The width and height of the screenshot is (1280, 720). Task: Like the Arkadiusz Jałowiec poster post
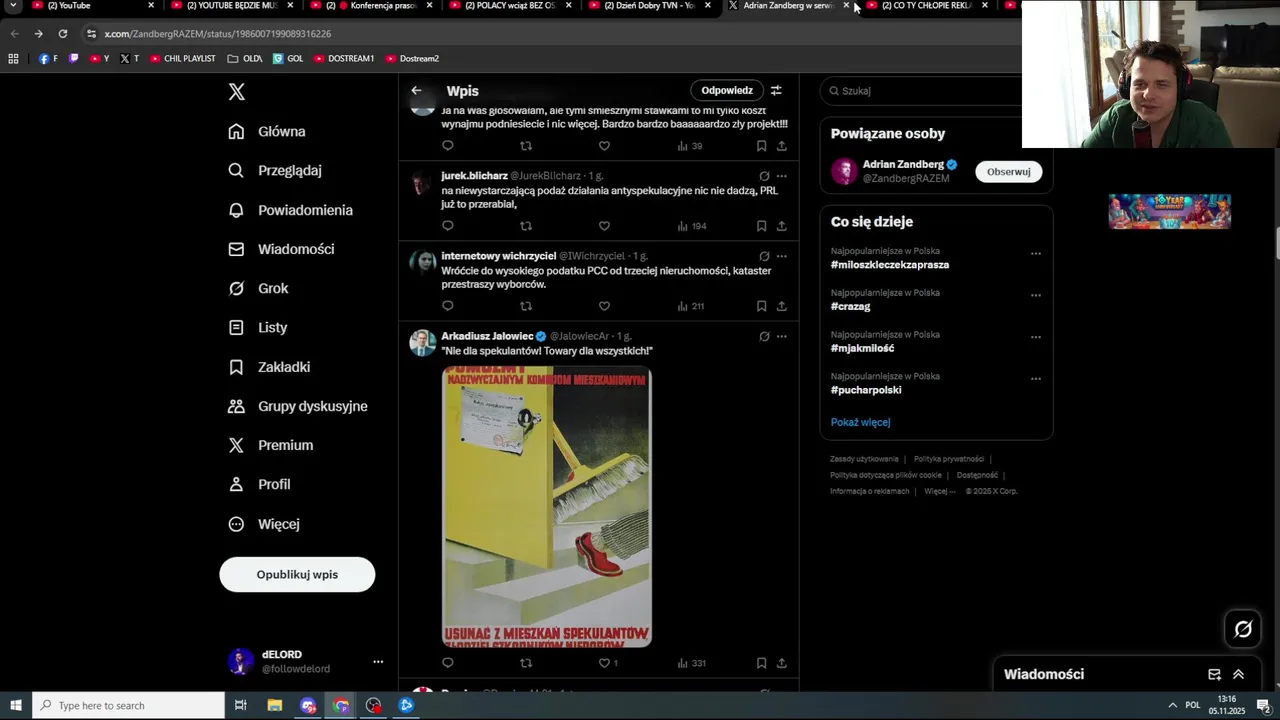[x=604, y=663]
